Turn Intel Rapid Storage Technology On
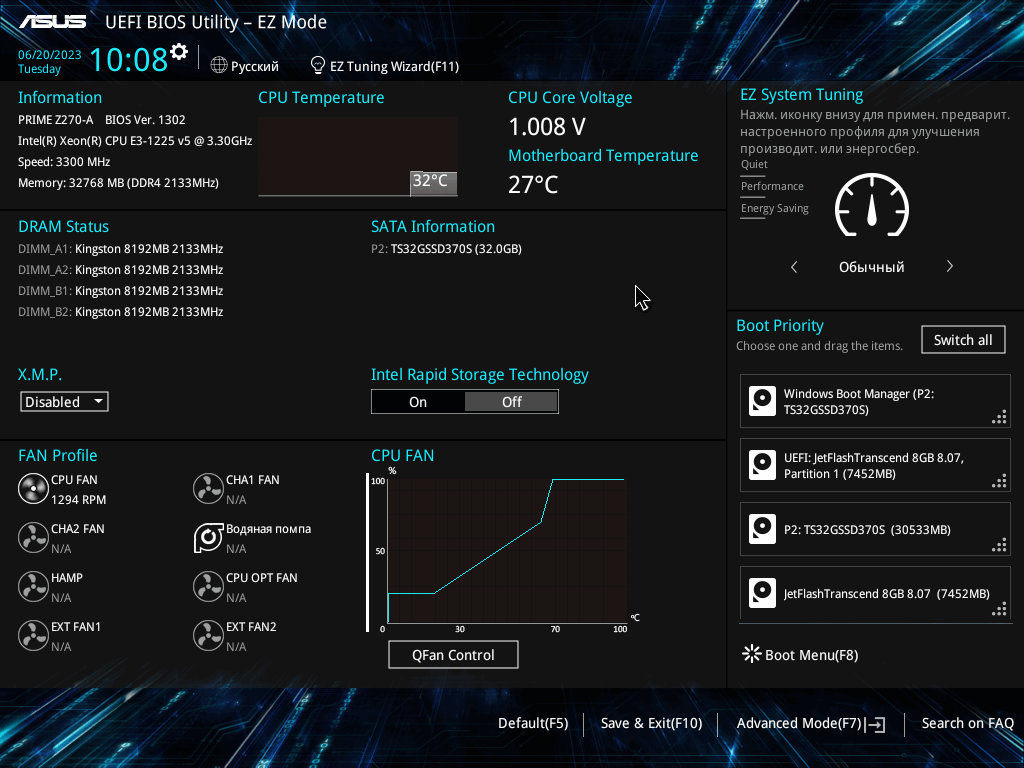 point(418,402)
